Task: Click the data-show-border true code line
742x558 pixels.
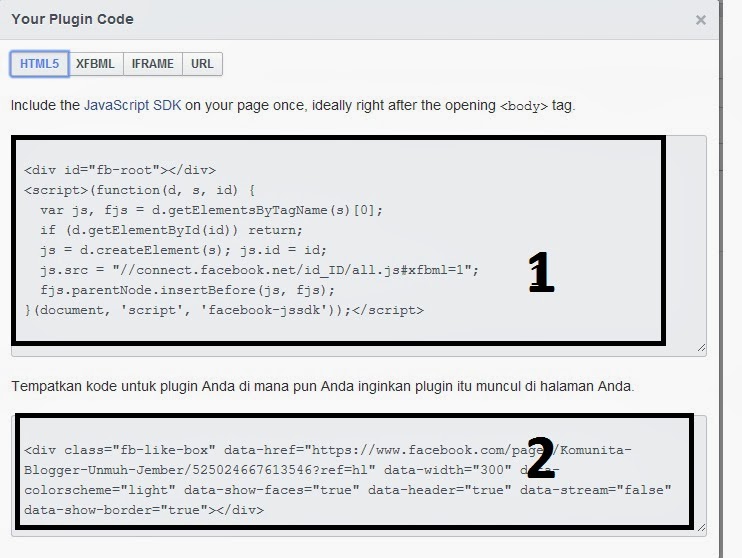Action: click(144, 510)
